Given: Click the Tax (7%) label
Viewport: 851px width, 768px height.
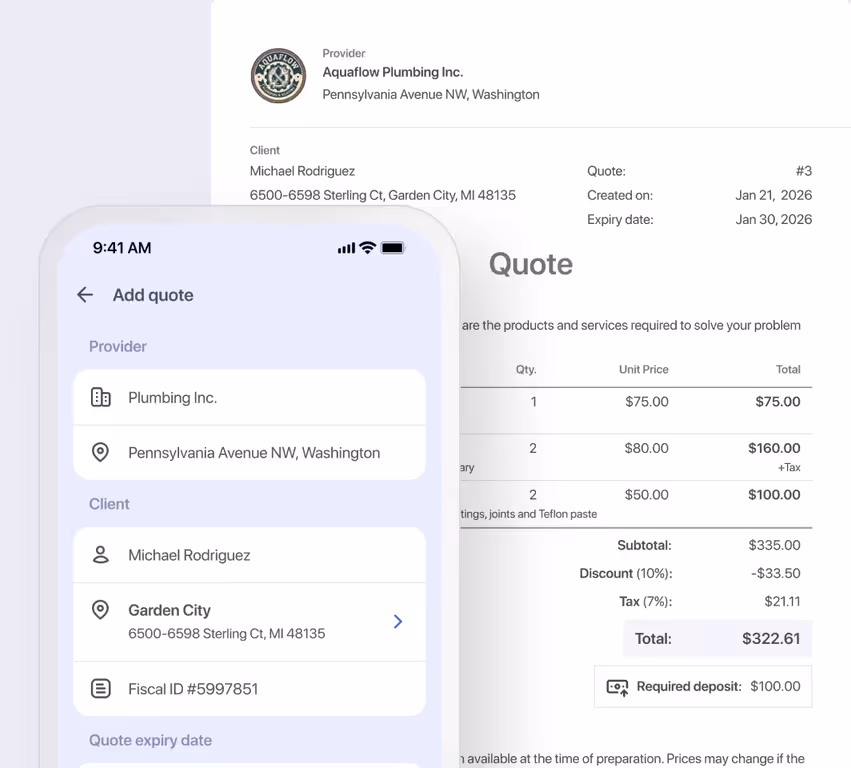Looking at the screenshot, I should click(645, 601).
